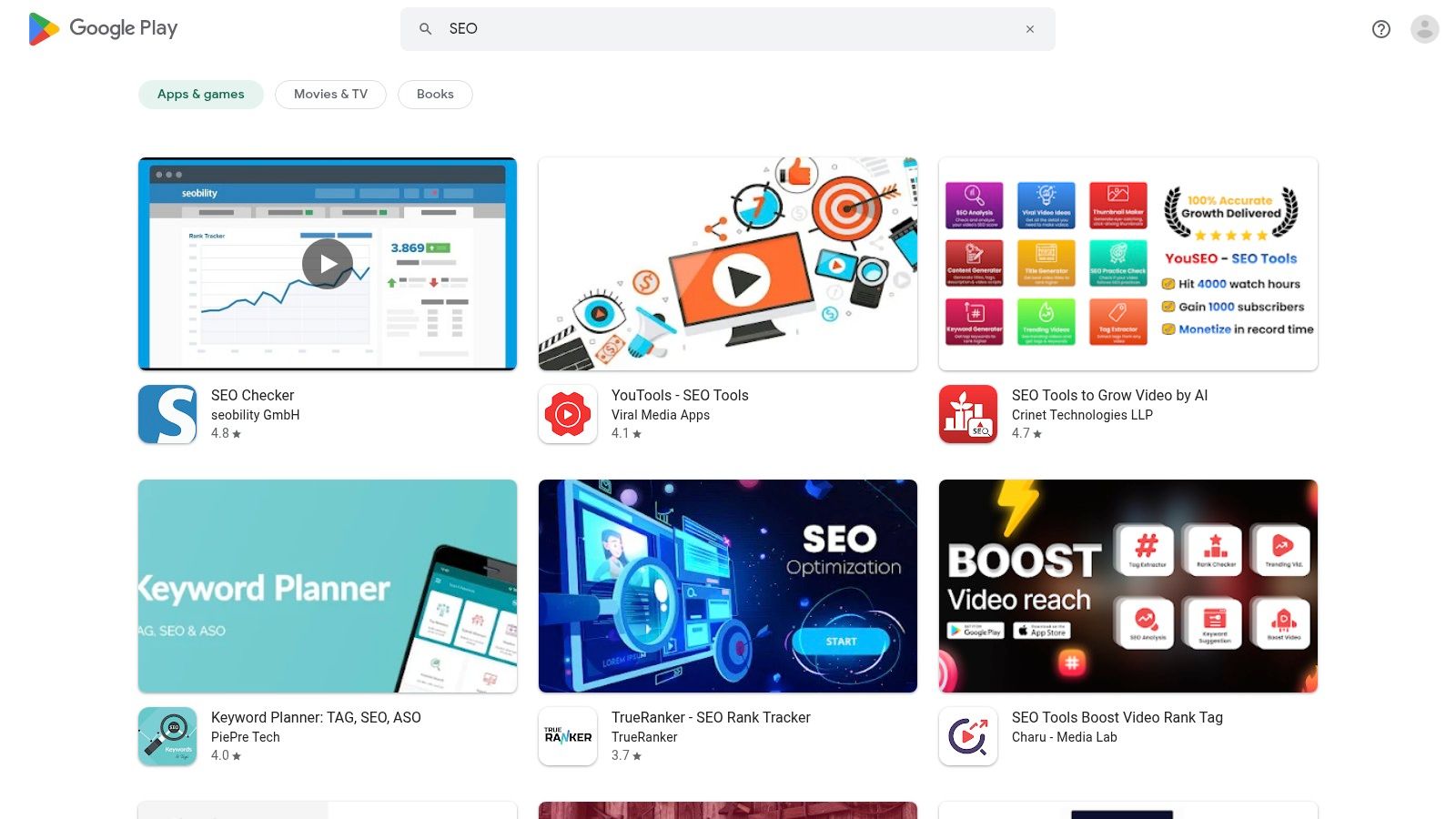Clear the SEO search query
Screen dimensions: 1456x819
coord(1029,28)
